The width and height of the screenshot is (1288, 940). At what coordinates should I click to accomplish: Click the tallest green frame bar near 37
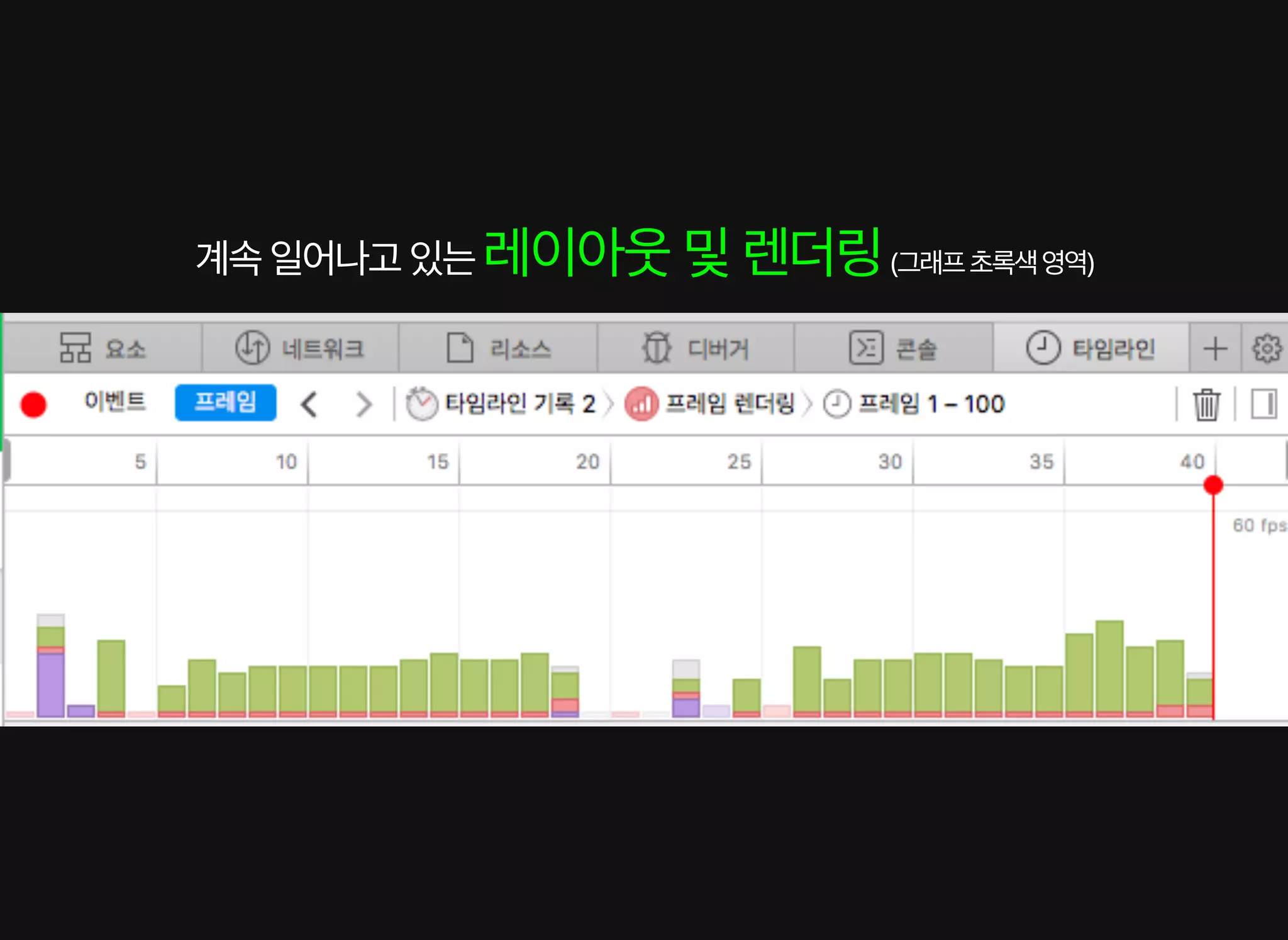pos(1109,669)
